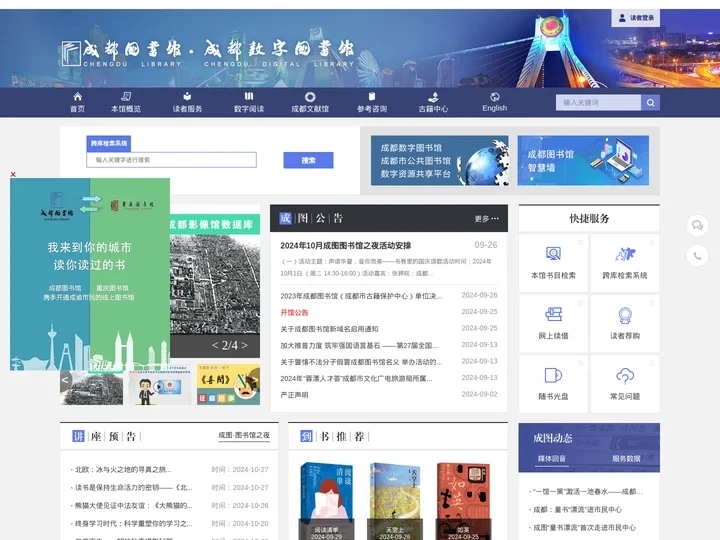Open the 读者服务 nav menu
Image resolution: width=720 pixels, height=540 pixels.
(187, 102)
